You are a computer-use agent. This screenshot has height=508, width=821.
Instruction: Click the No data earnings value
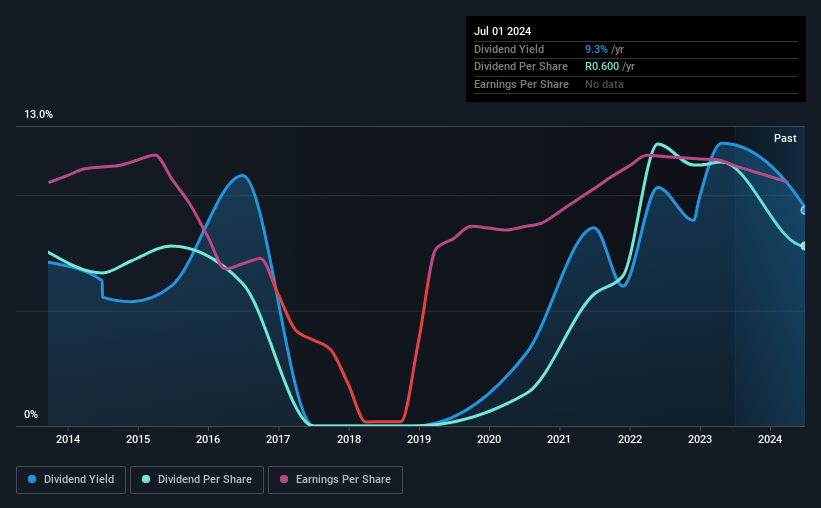tap(604, 84)
